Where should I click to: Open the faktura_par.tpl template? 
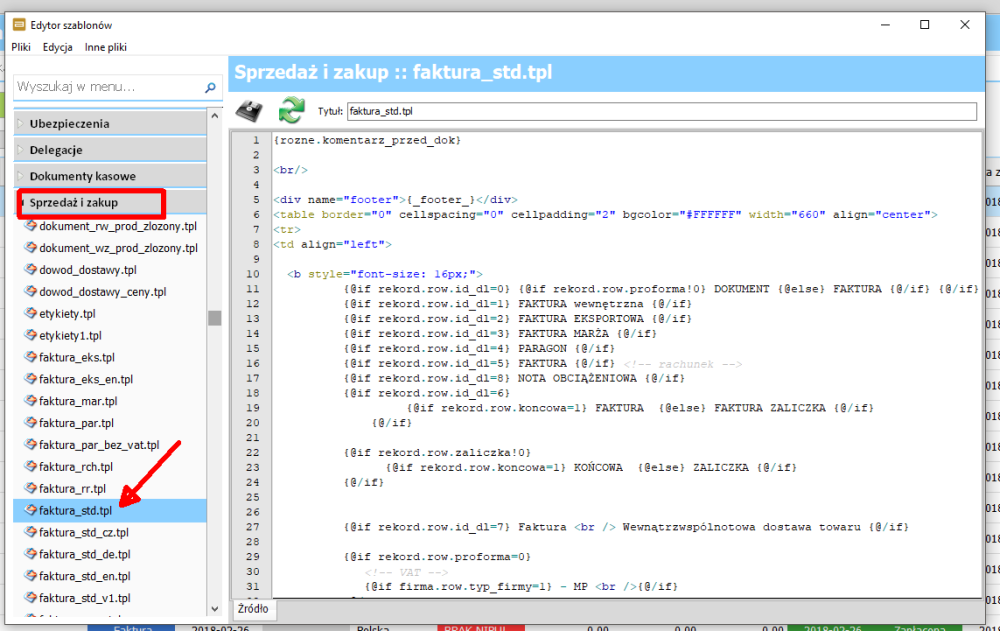coord(76,423)
